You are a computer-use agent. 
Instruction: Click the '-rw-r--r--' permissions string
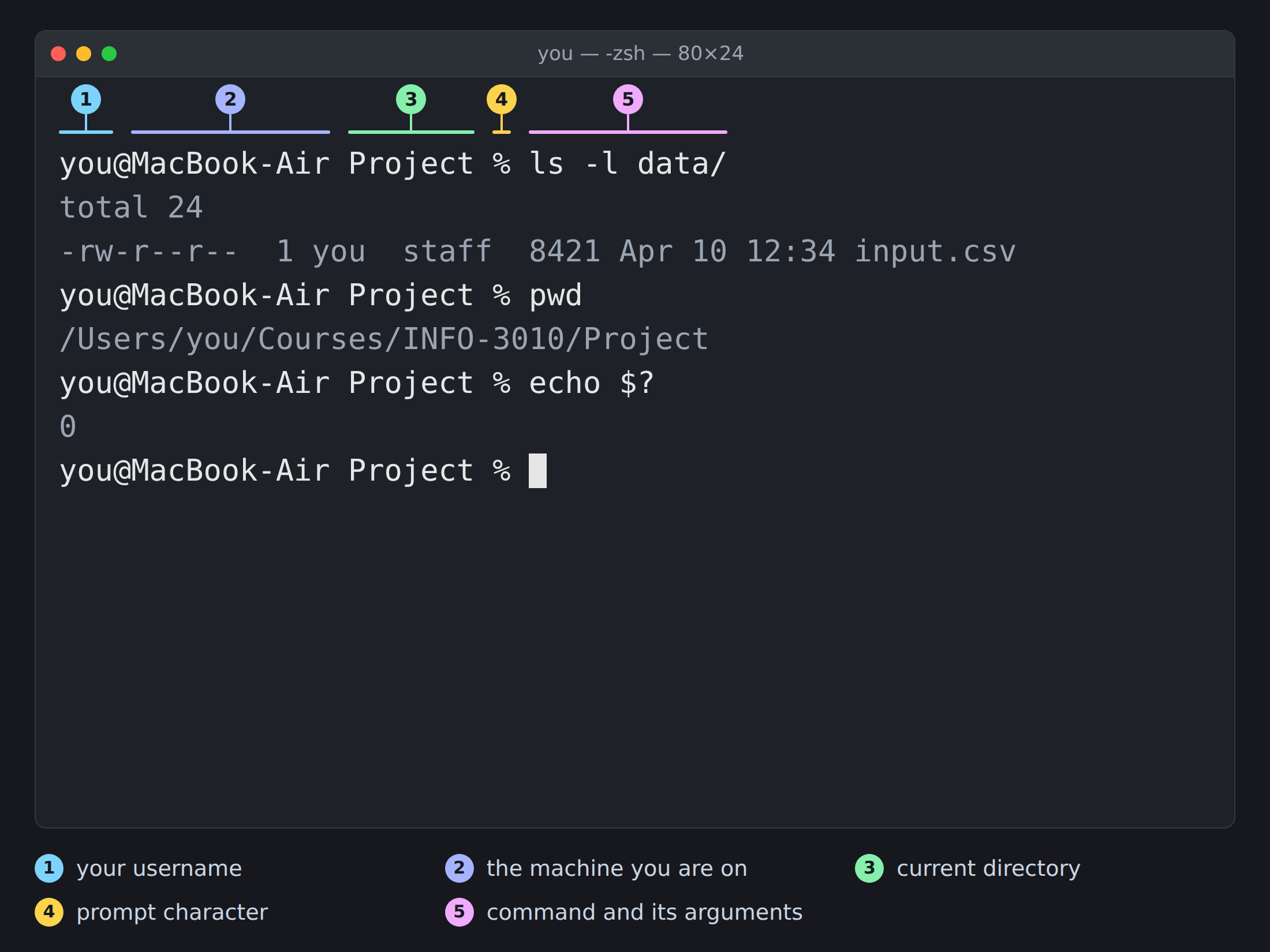tap(149, 252)
